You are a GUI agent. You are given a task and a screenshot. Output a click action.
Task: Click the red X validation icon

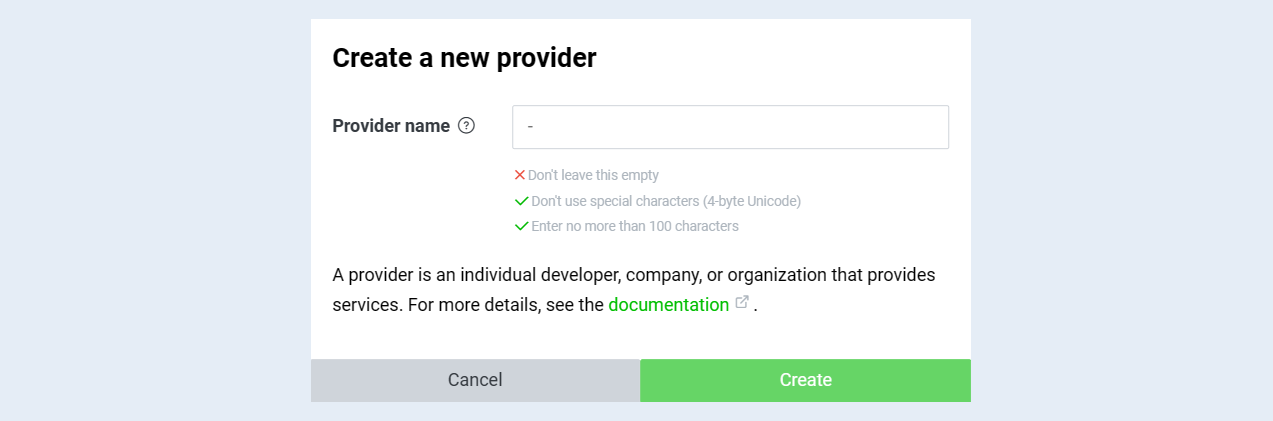tap(519, 175)
